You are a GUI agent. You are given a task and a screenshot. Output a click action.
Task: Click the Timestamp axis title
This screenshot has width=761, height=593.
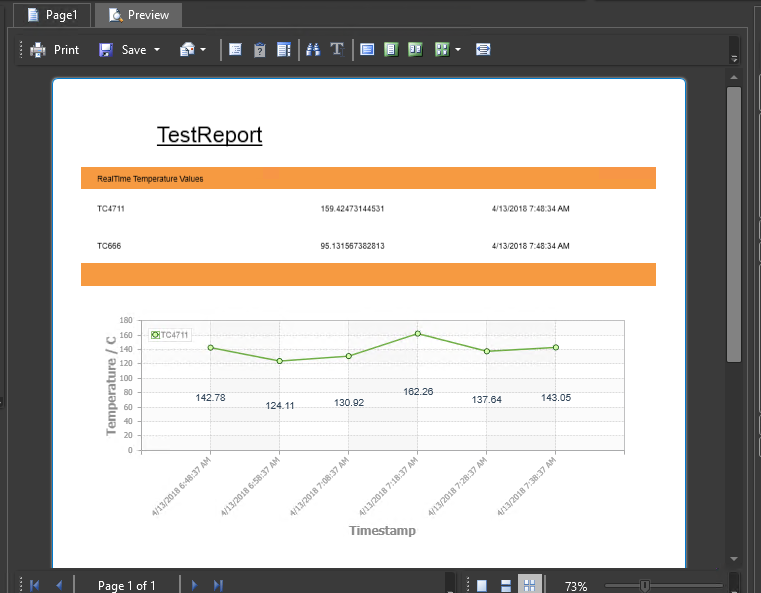click(382, 530)
